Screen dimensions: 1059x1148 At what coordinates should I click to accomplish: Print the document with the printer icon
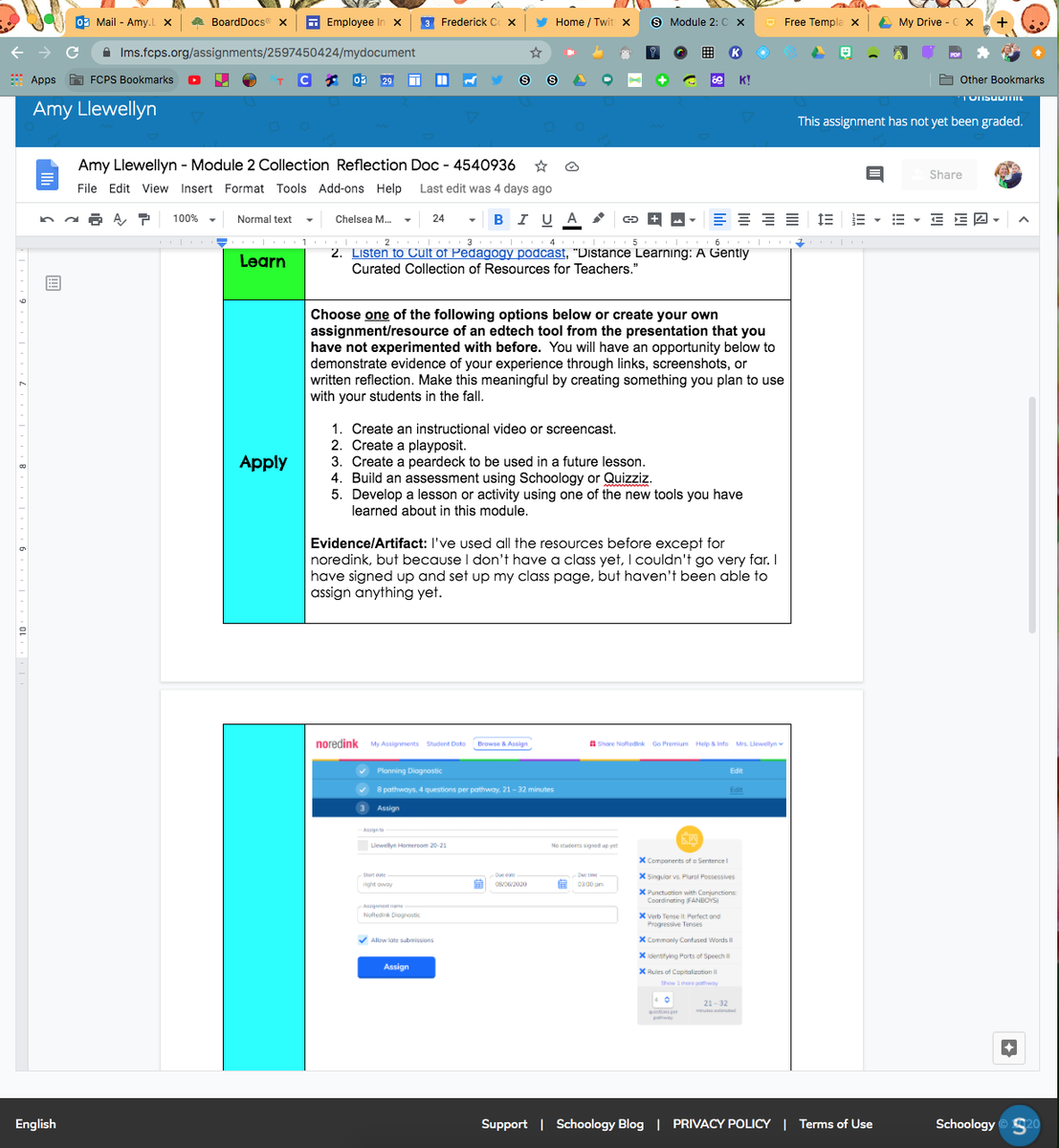96,219
